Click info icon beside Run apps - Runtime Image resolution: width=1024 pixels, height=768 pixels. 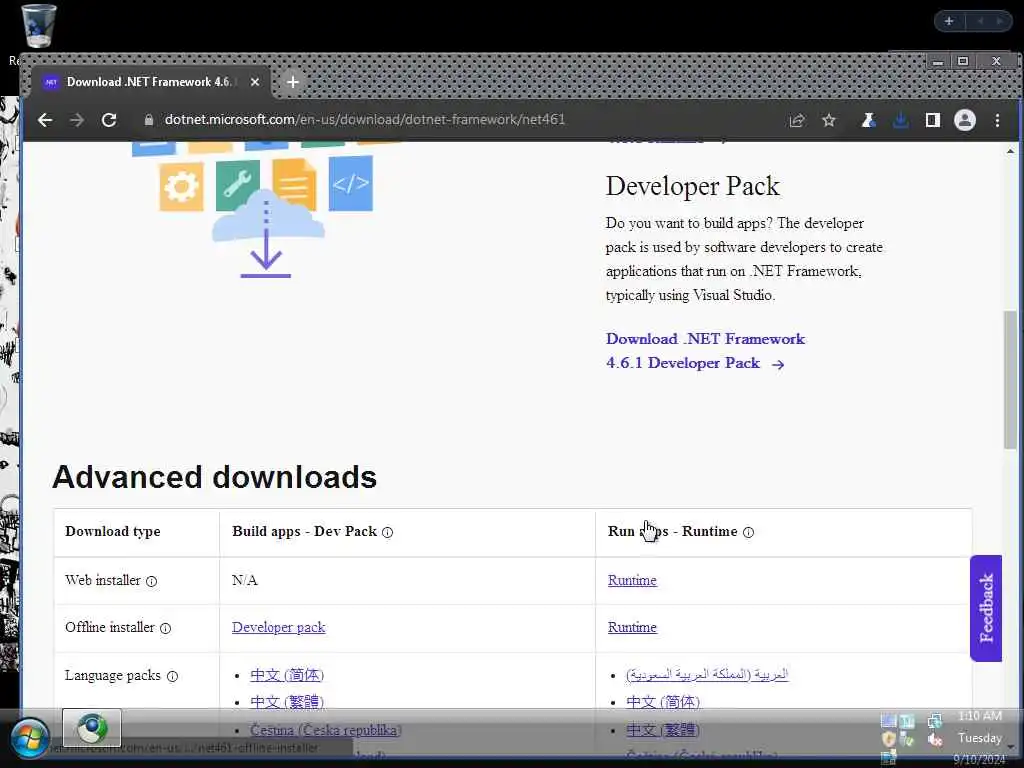click(x=748, y=532)
